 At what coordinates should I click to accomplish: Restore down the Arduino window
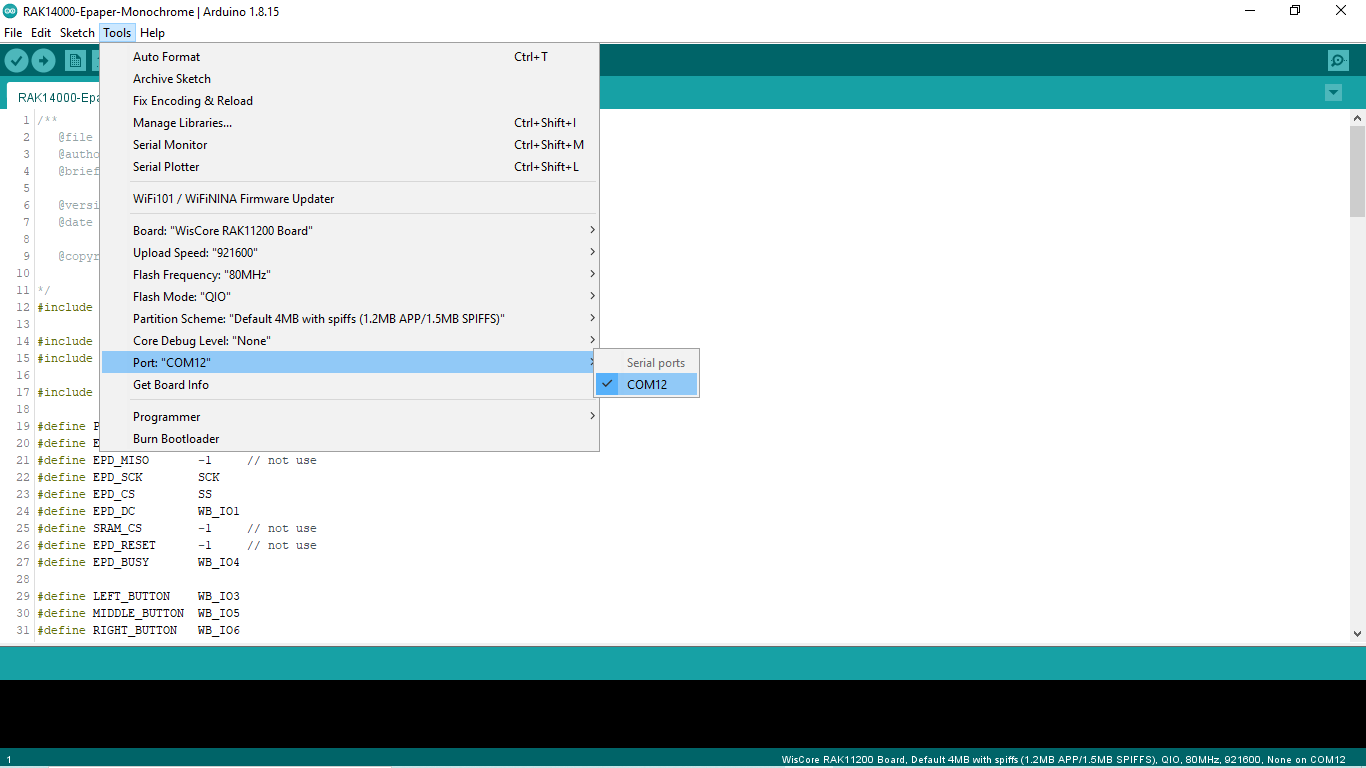[x=1295, y=11]
